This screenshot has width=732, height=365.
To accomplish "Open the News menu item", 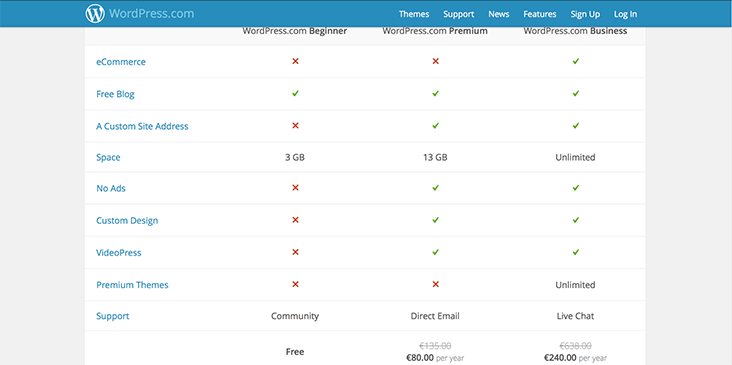I will [x=499, y=14].
